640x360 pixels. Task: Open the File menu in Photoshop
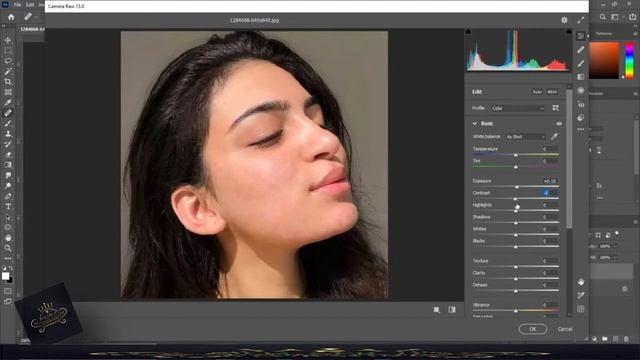point(18,4)
